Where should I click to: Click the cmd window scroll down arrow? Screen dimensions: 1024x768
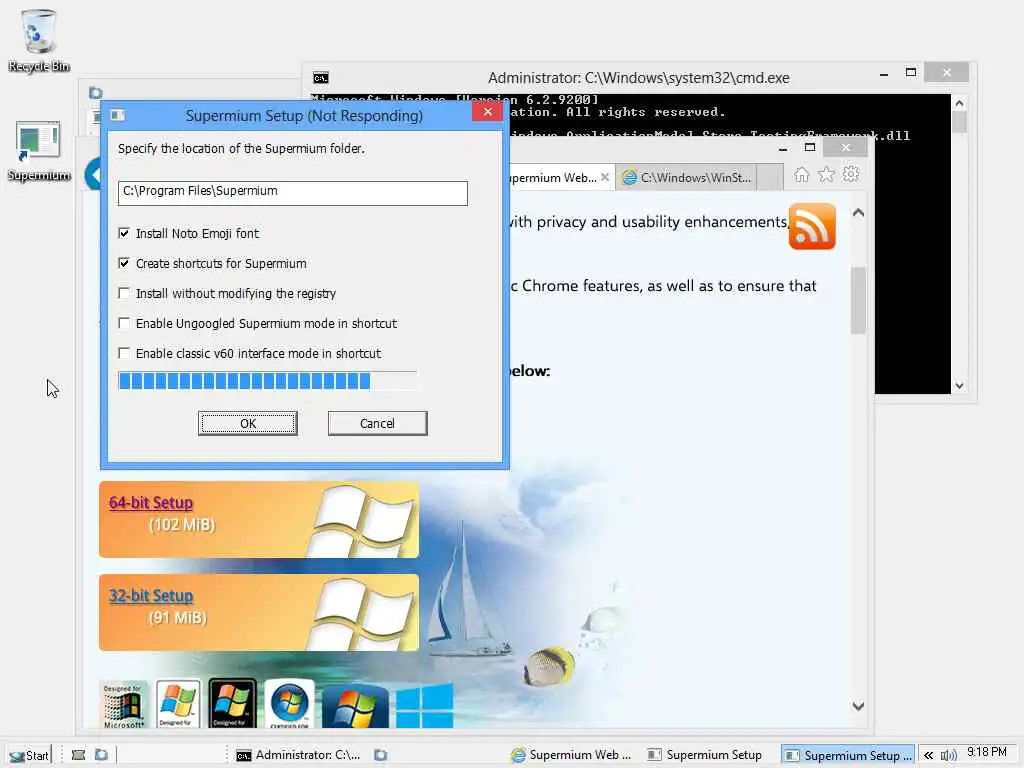[959, 386]
